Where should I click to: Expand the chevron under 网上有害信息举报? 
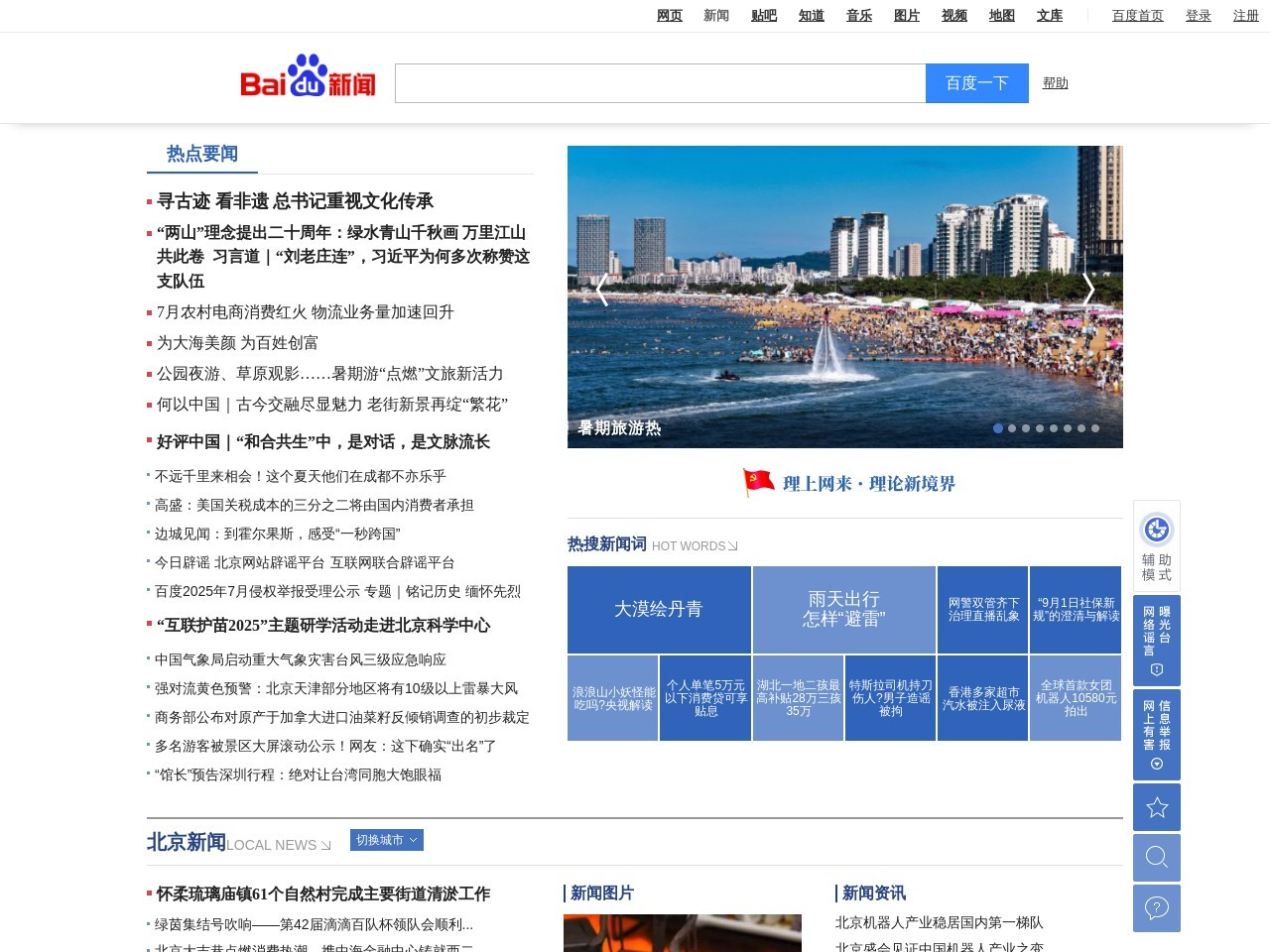[1157, 765]
